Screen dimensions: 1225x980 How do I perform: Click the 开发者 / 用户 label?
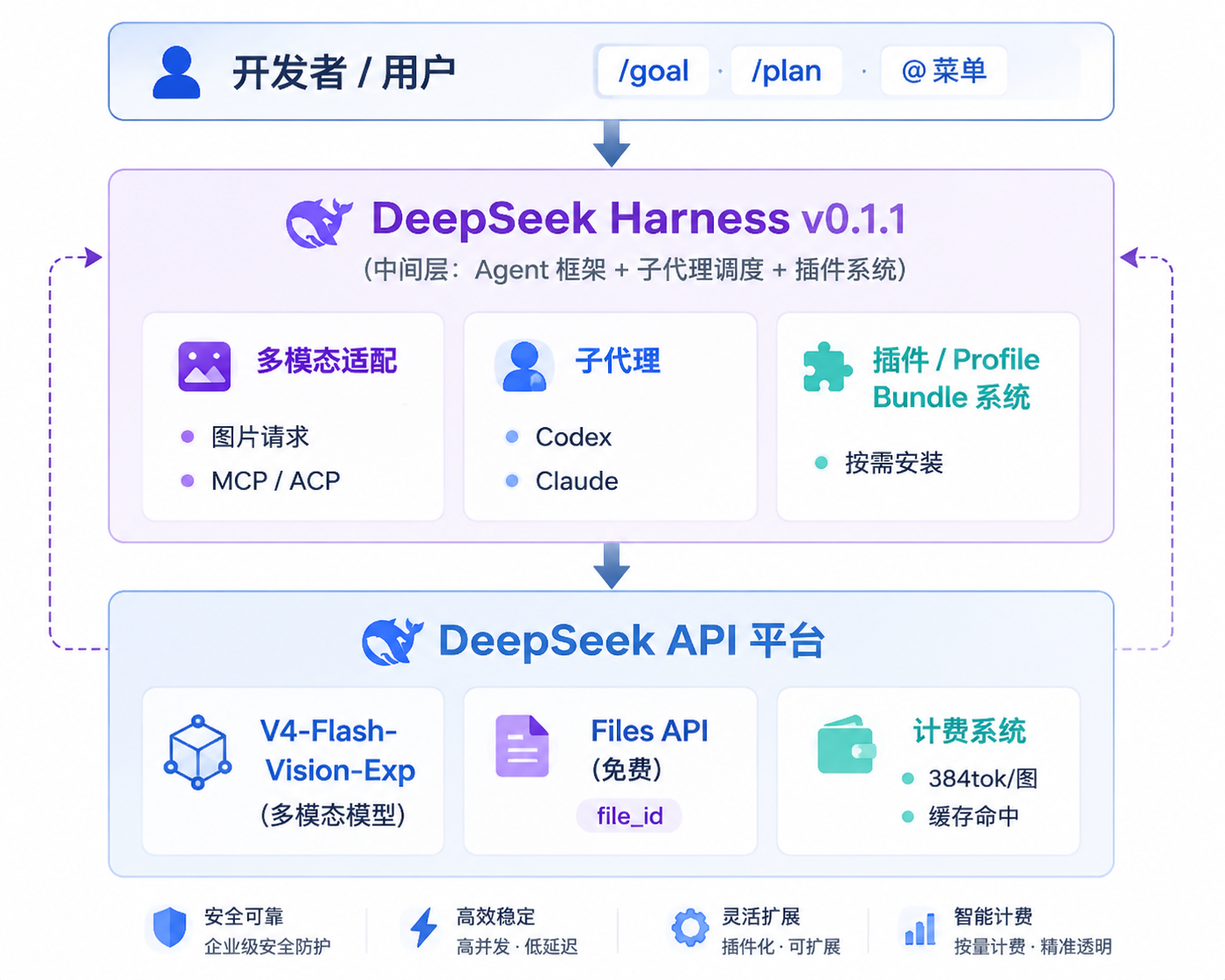(x=343, y=72)
